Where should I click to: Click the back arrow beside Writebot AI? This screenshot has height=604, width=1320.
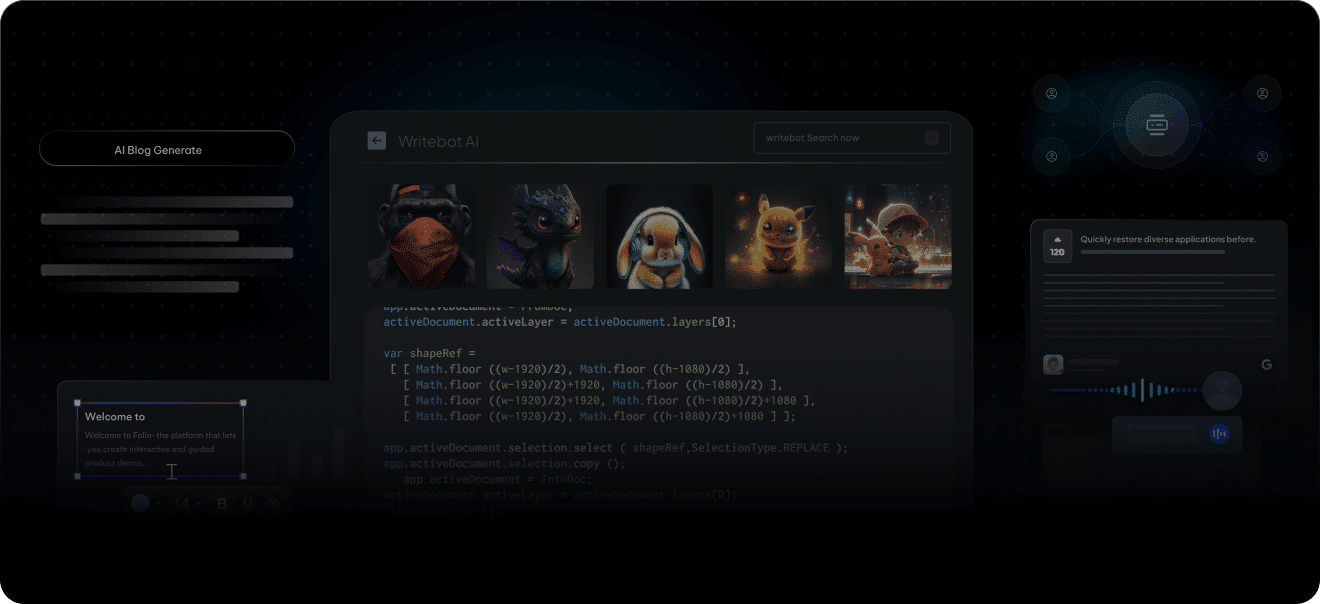pyautogui.click(x=376, y=141)
